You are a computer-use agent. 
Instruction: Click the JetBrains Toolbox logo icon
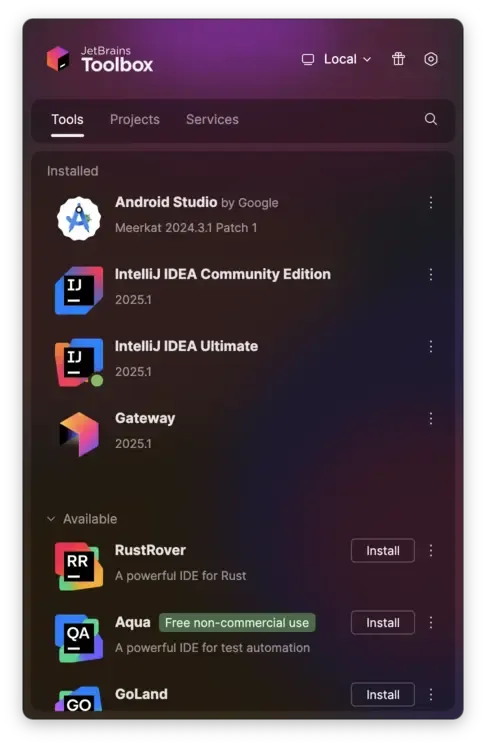[x=58, y=59]
